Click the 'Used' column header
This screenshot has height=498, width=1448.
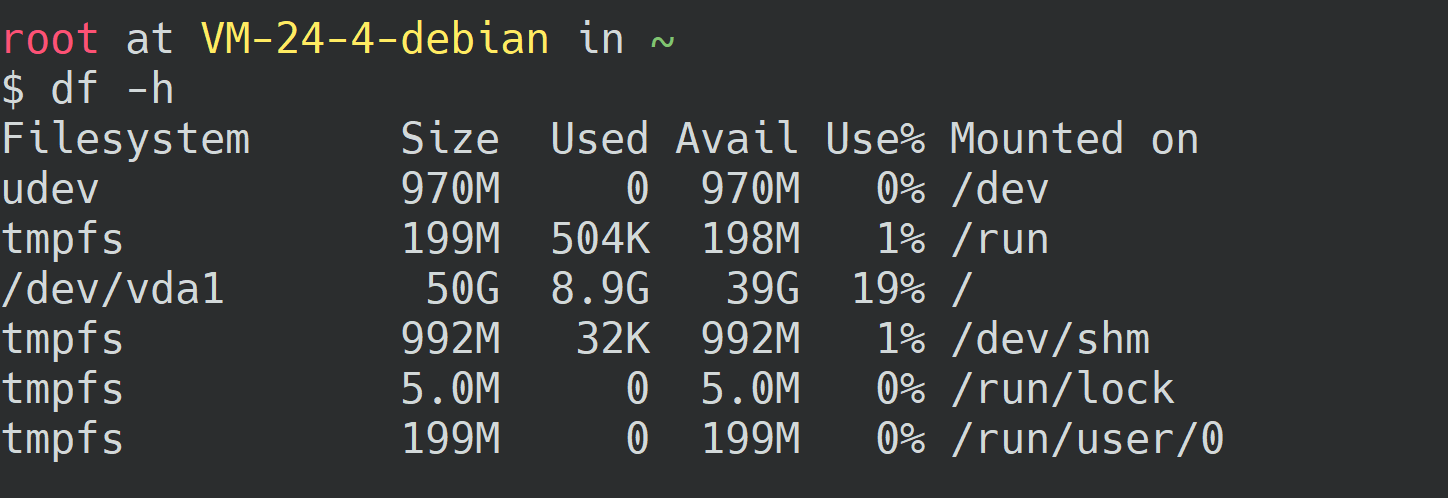(x=599, y=139)
